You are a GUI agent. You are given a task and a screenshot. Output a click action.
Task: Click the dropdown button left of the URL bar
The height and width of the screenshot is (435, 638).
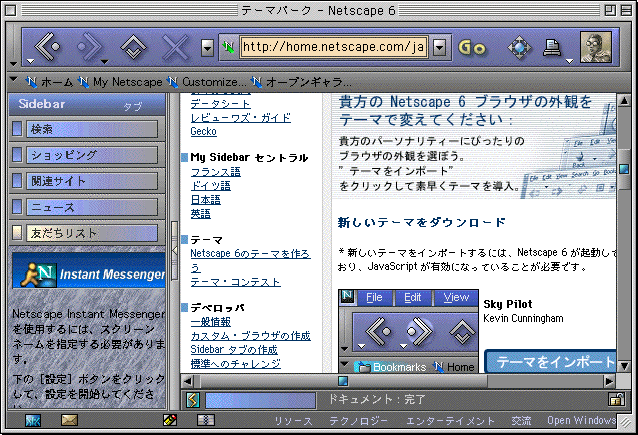pyautogui.click(x=207, y=48)
